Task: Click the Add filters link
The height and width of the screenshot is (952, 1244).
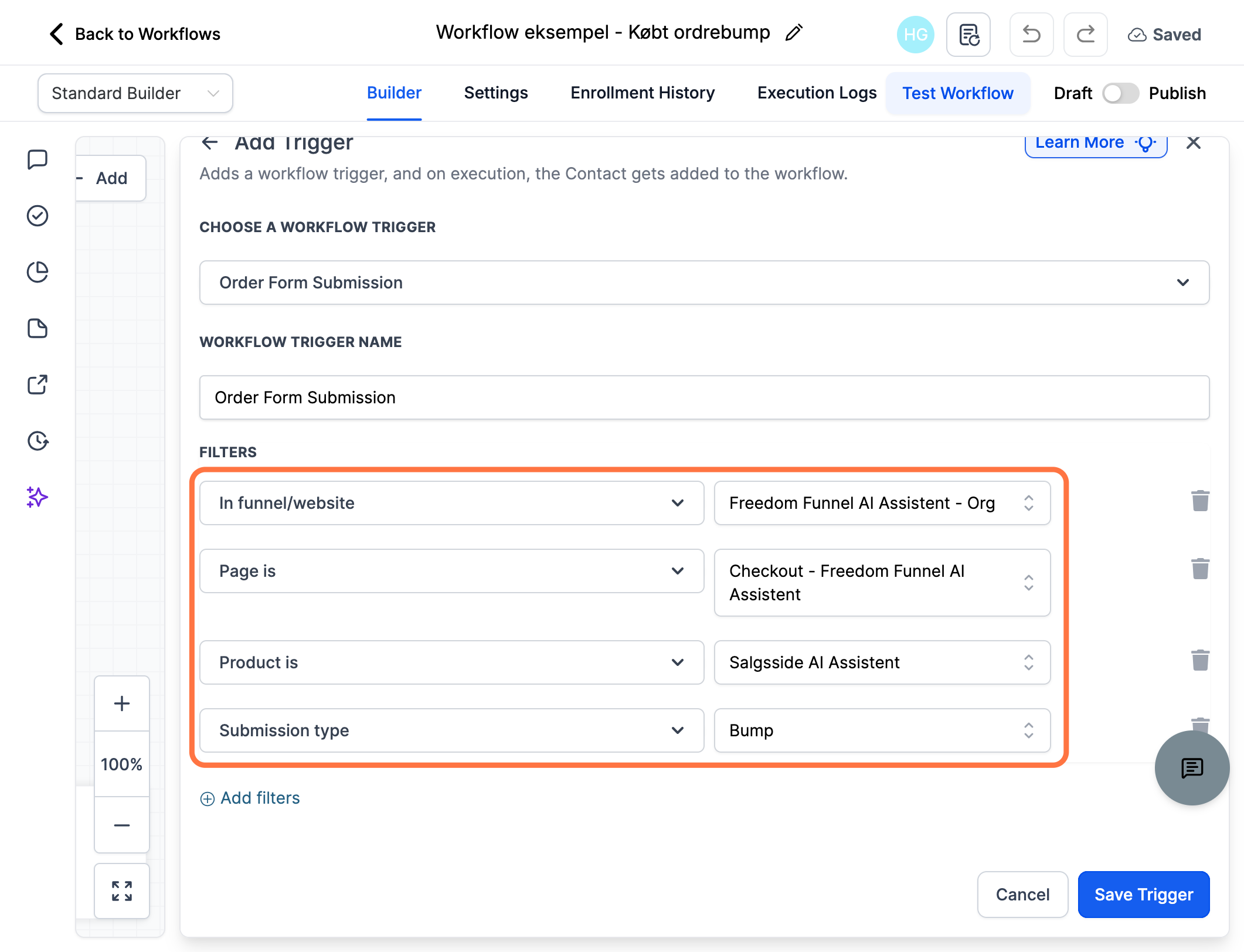Action: click(x=250, y=798)
